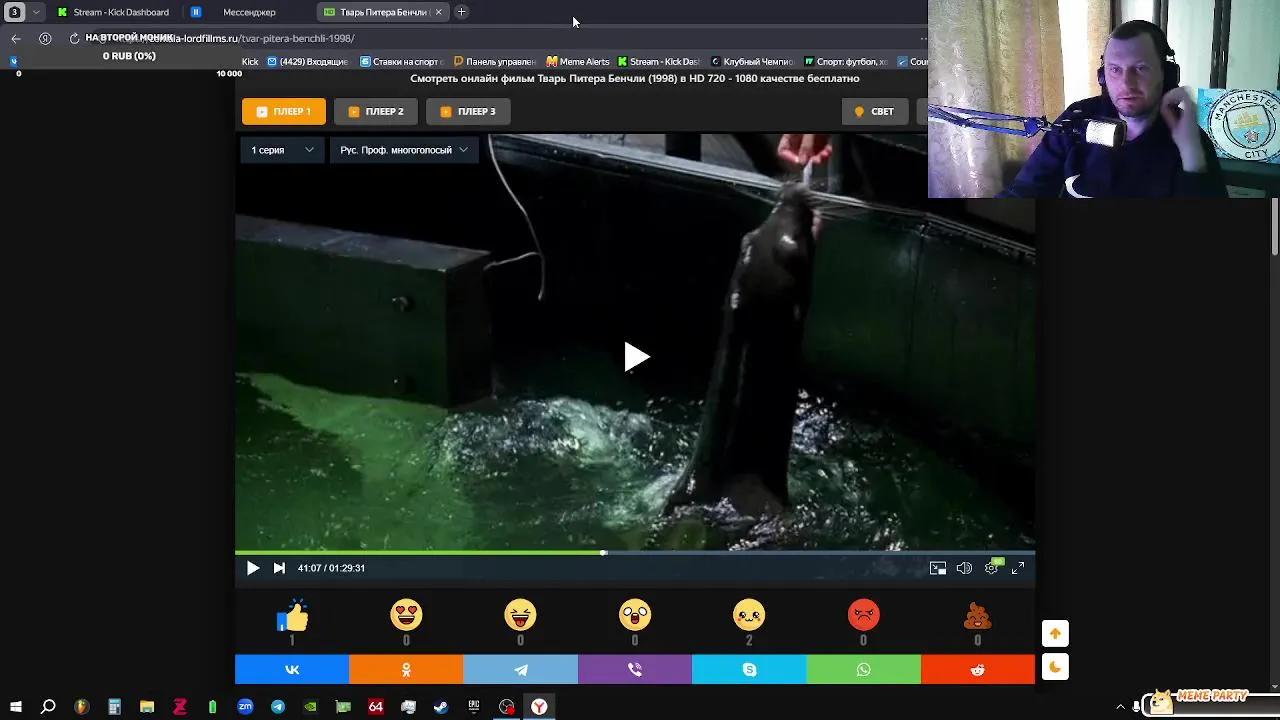The height and width of the screenshot is (720, 1280).
Task: Share the page via Skype
Action: (x=749, y=670)
